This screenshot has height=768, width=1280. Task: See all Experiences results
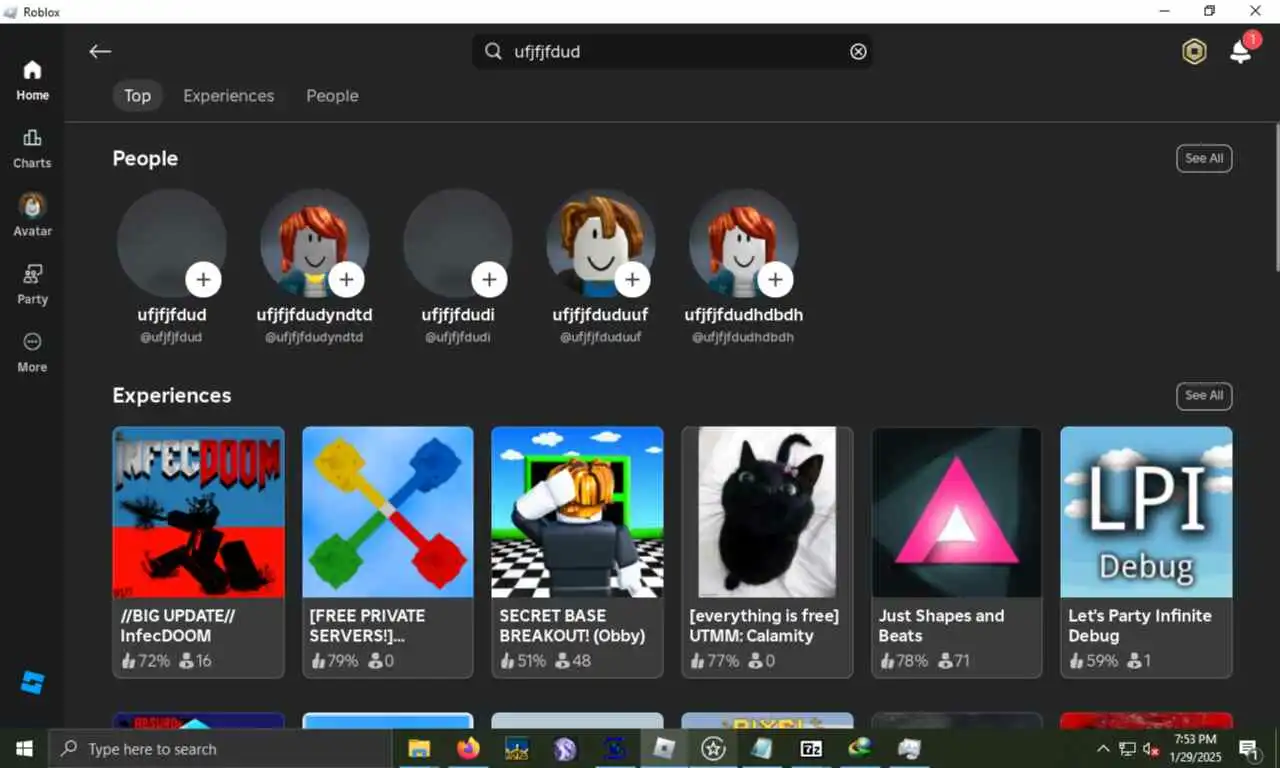click(1204, 395)
